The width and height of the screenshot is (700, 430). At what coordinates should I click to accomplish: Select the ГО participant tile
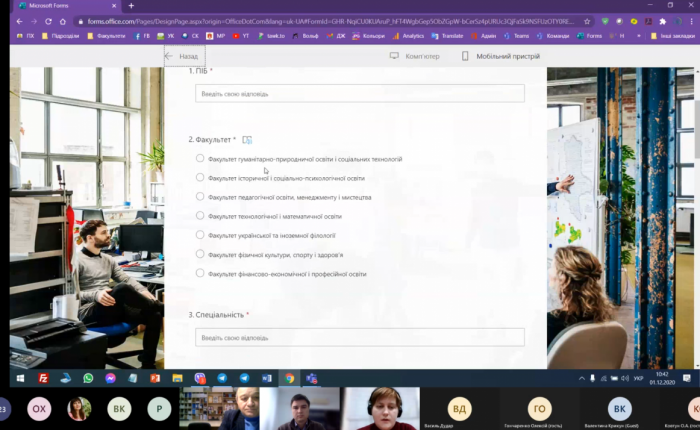pyautogui.click(x=540, y=409)
